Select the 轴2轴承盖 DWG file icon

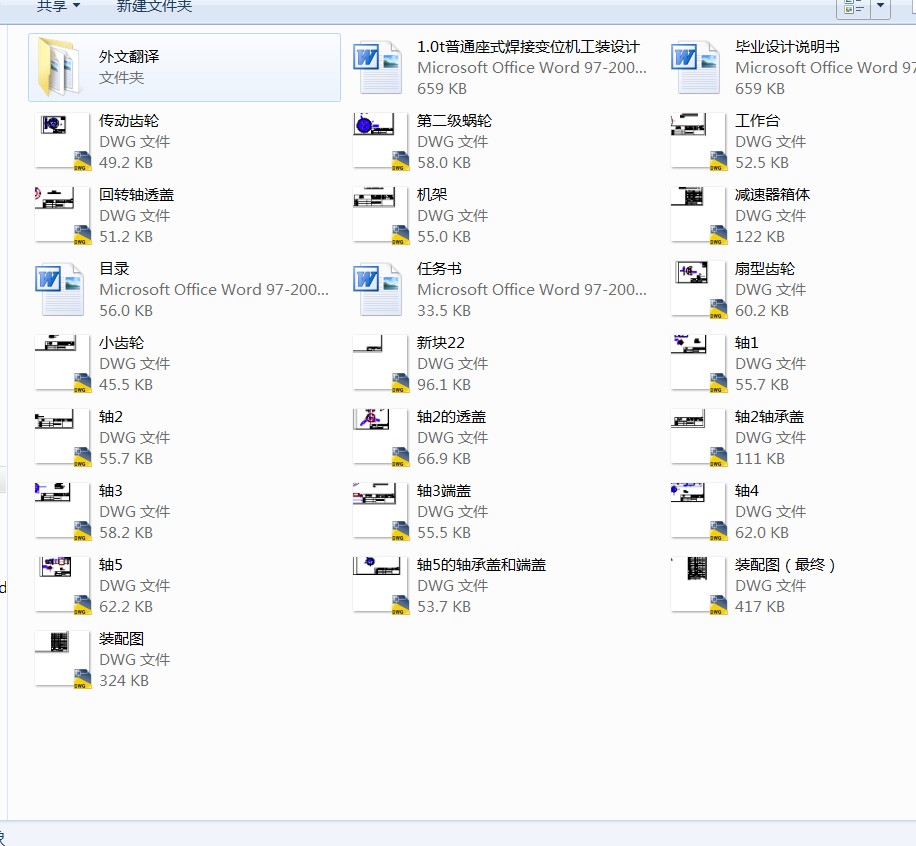coord(699,438)
